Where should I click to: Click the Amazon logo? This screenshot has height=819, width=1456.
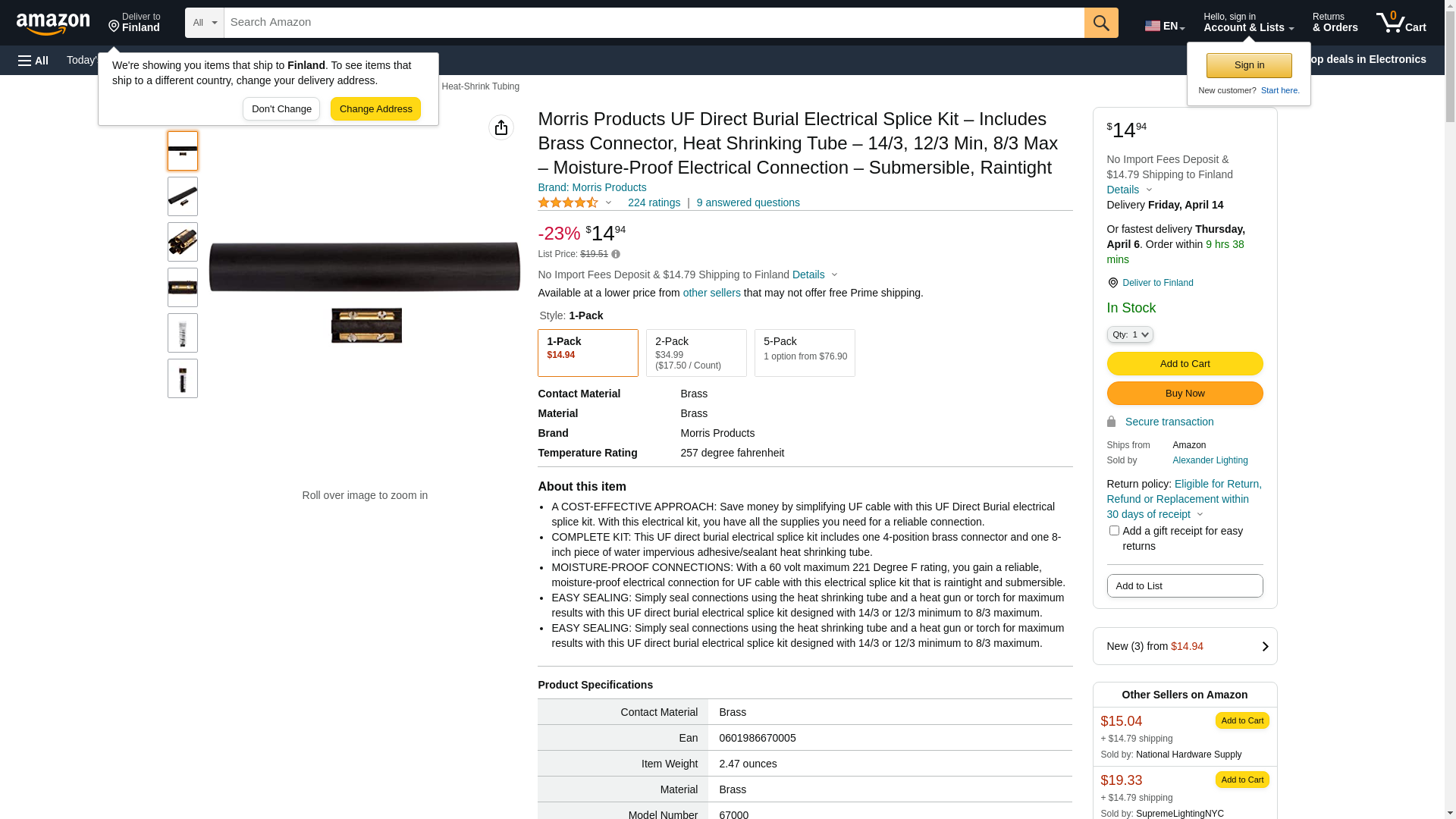coord(53,24)
